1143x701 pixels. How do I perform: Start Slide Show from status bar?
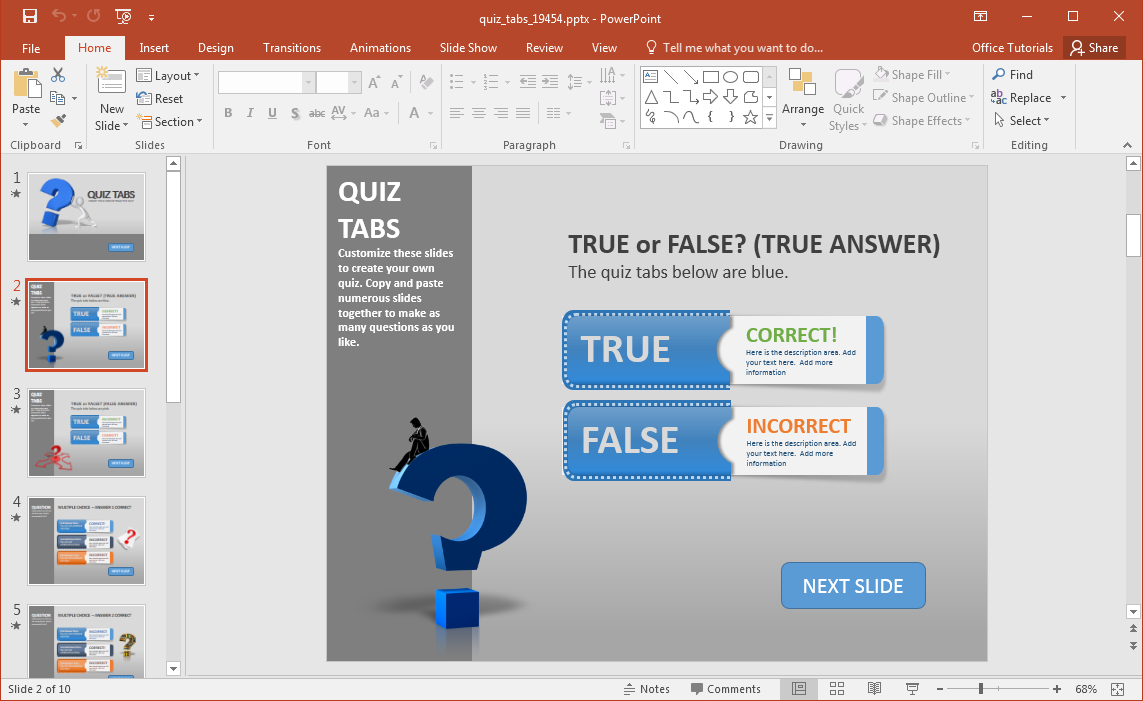point(912,689)
